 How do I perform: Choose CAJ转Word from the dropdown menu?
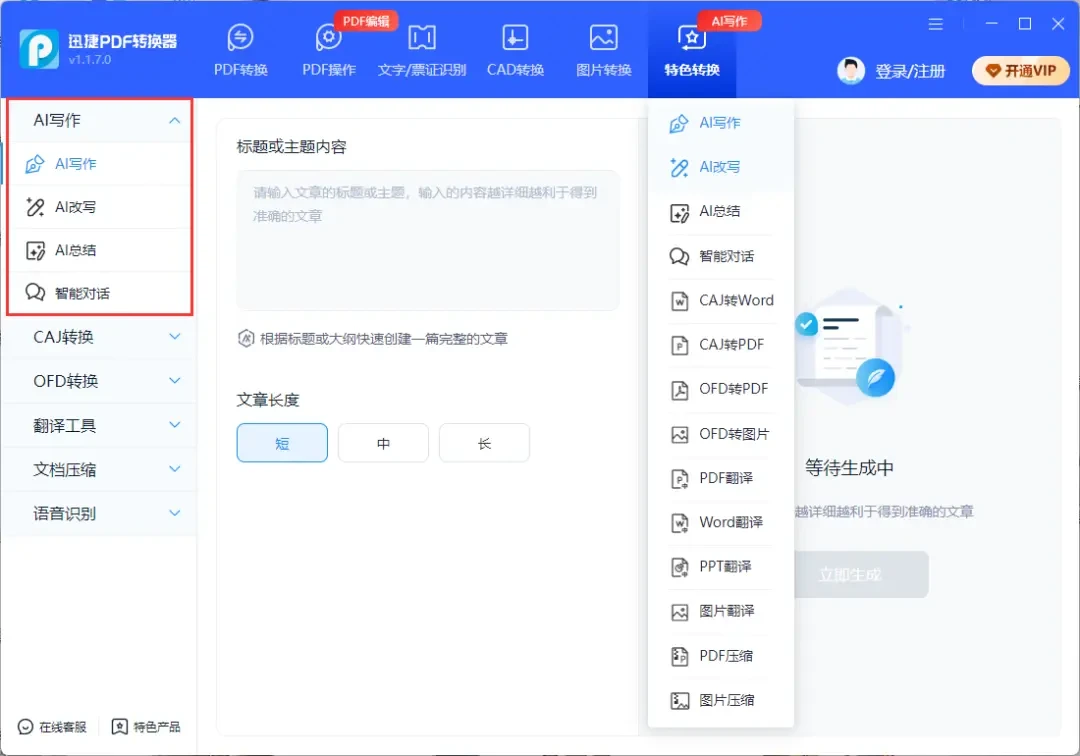click(x=721, y=301)
